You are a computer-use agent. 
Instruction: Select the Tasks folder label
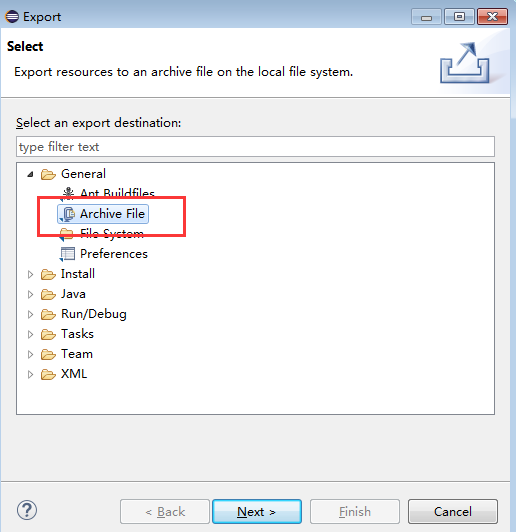click(77, 334)
